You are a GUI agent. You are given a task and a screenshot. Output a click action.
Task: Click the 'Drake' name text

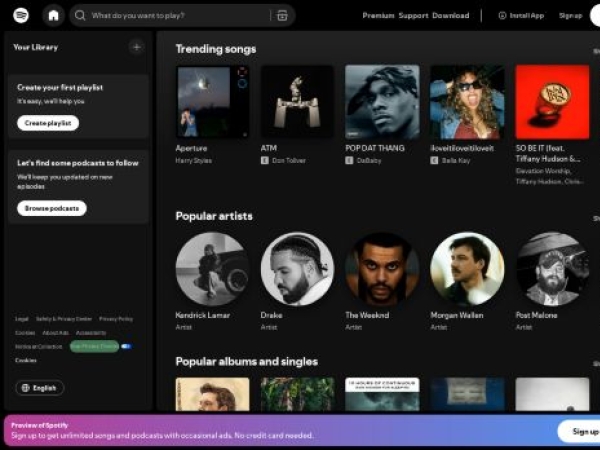[x=271, y=315]
